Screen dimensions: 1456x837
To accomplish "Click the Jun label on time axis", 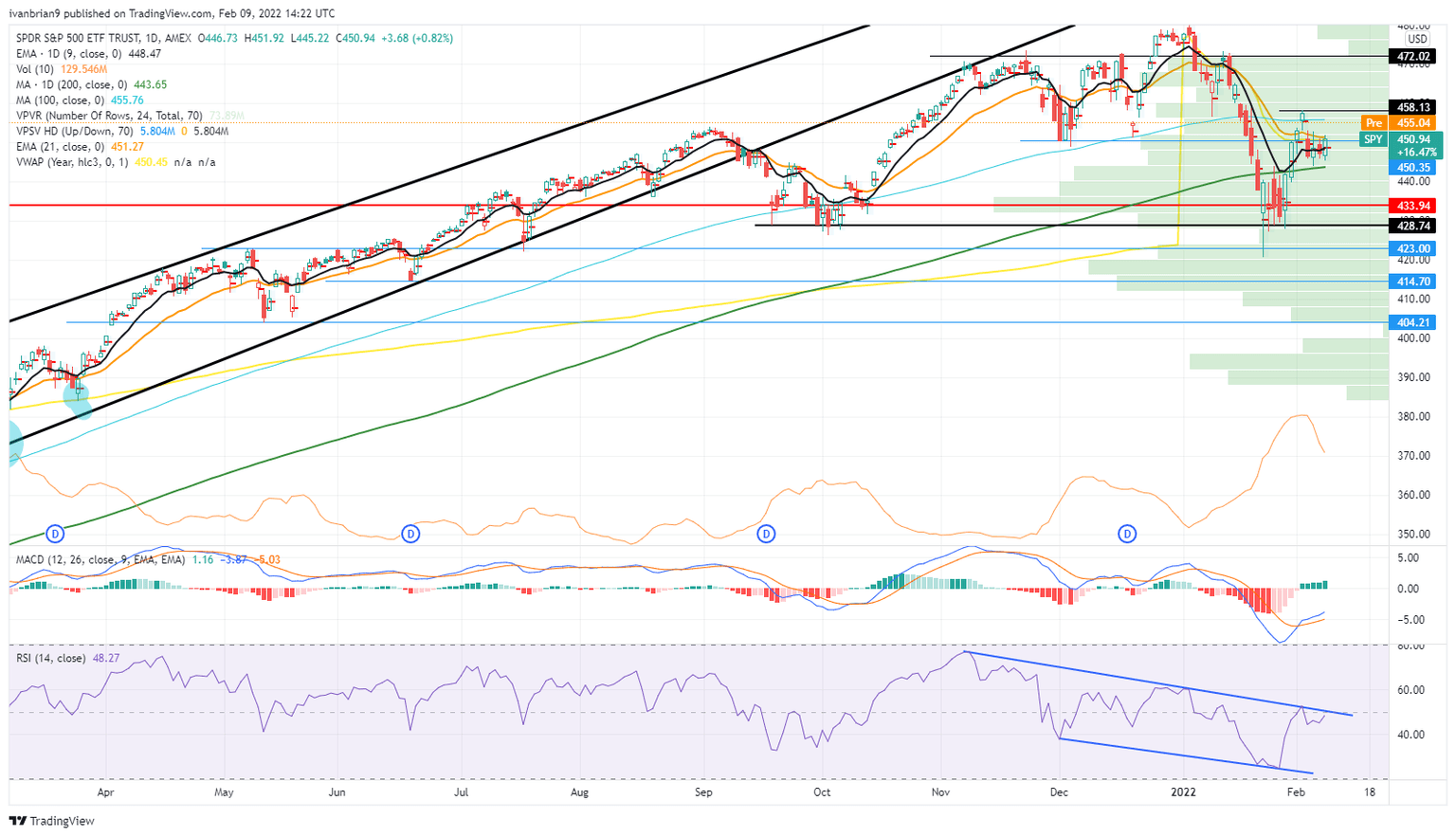I will 337,792.
